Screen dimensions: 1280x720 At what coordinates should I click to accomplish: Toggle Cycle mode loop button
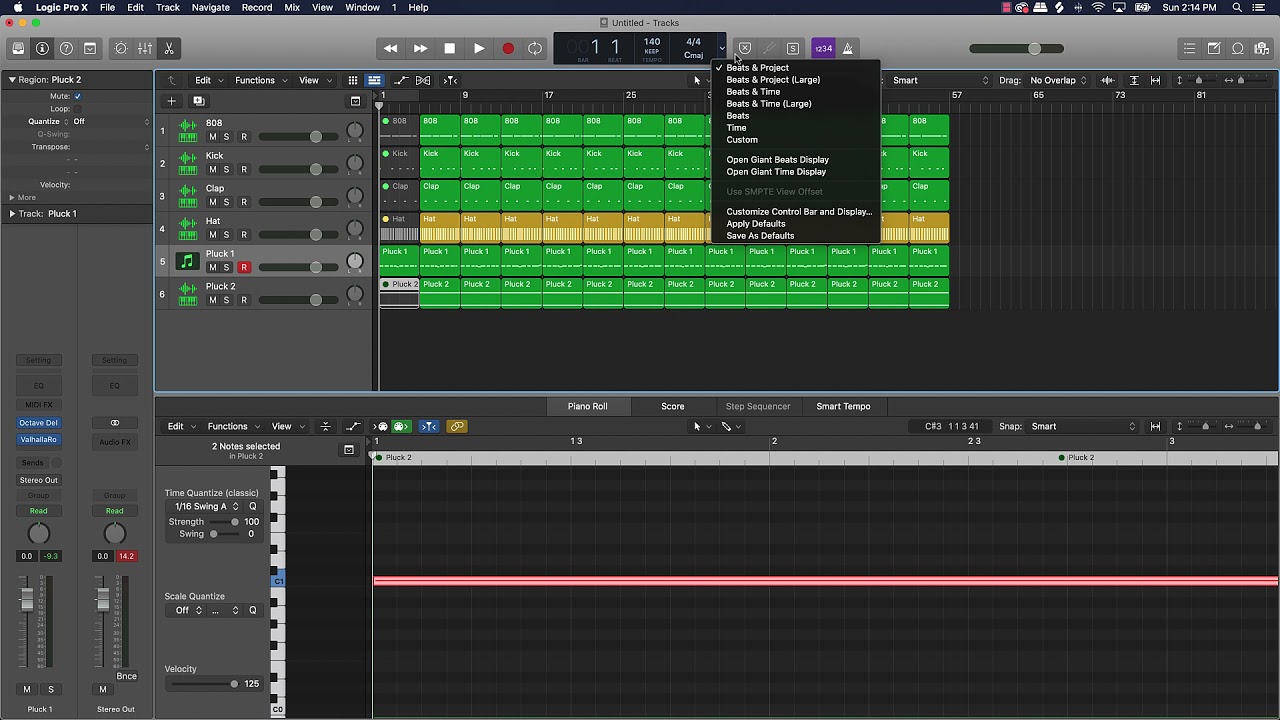pos(536,48)
